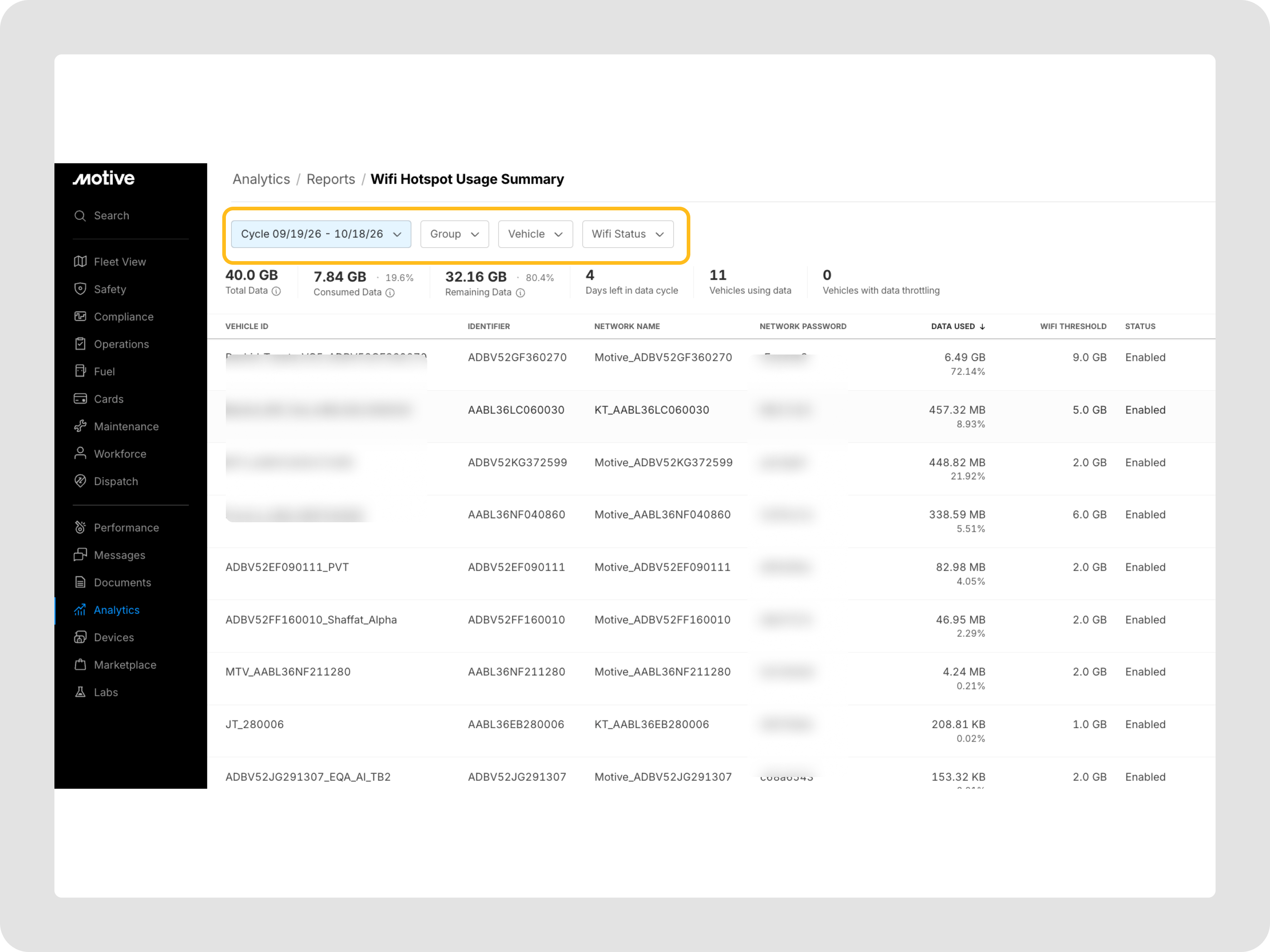Click the Compliance icon in sidebar
Screen dimensions: 1270x952
click(80, 316)
